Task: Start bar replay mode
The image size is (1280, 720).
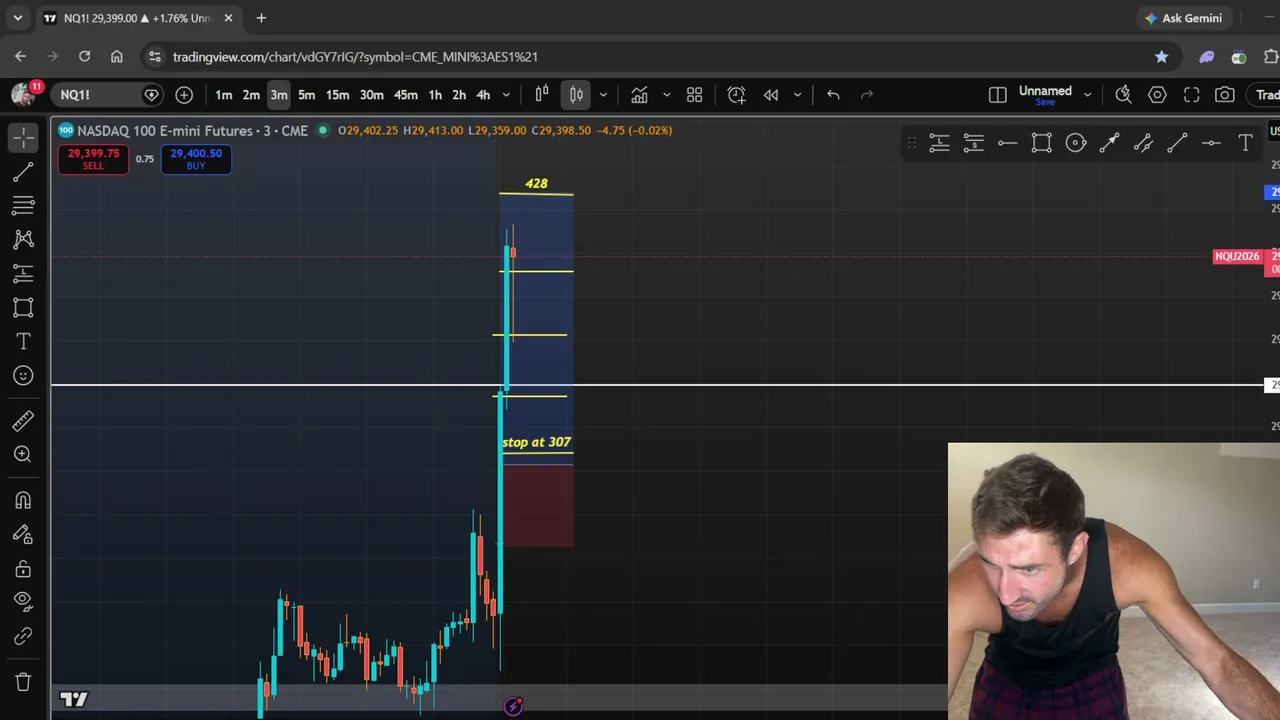Action: click(x=771, y=95)
